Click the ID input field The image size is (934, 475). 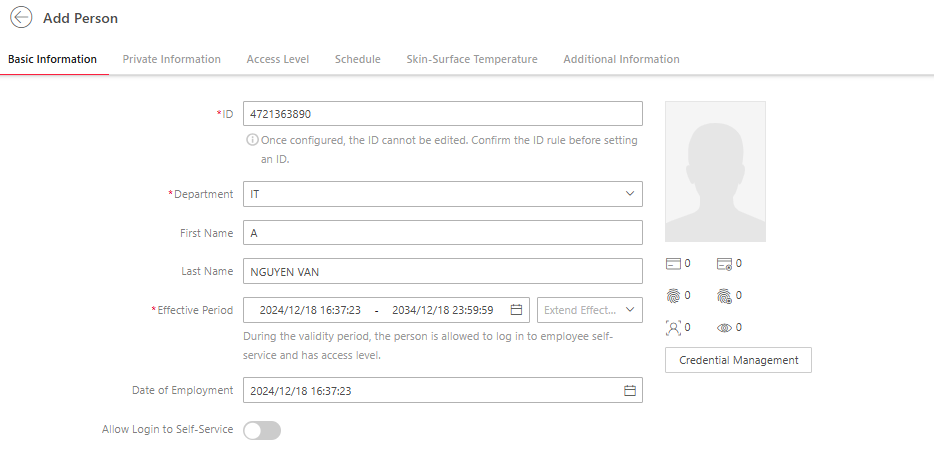pos(443,113)
